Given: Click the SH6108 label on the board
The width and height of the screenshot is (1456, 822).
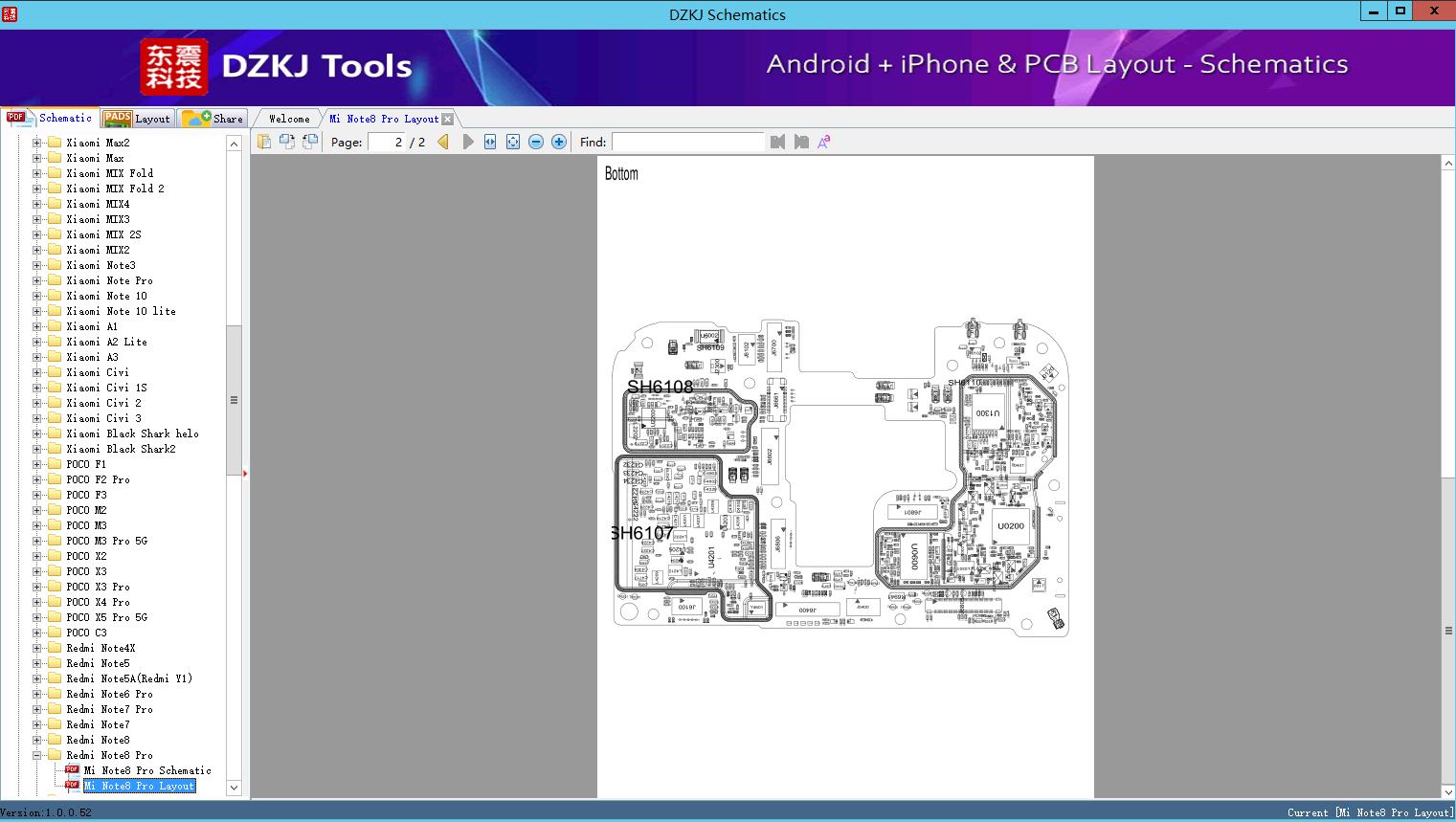Looking at the screenshot, I should click(x=661, y=387).
